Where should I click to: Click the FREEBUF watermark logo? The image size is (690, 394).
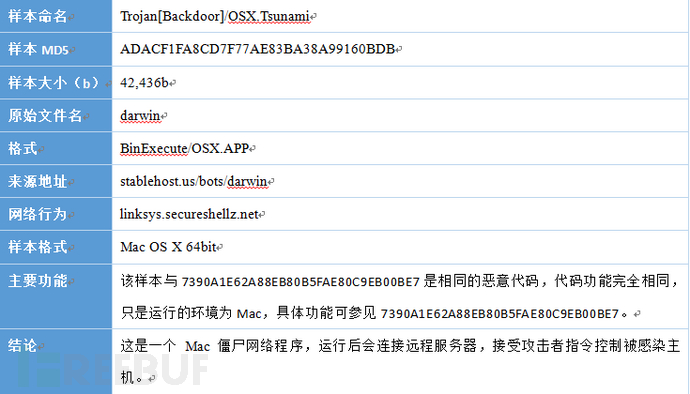click(x=114, y=370)
